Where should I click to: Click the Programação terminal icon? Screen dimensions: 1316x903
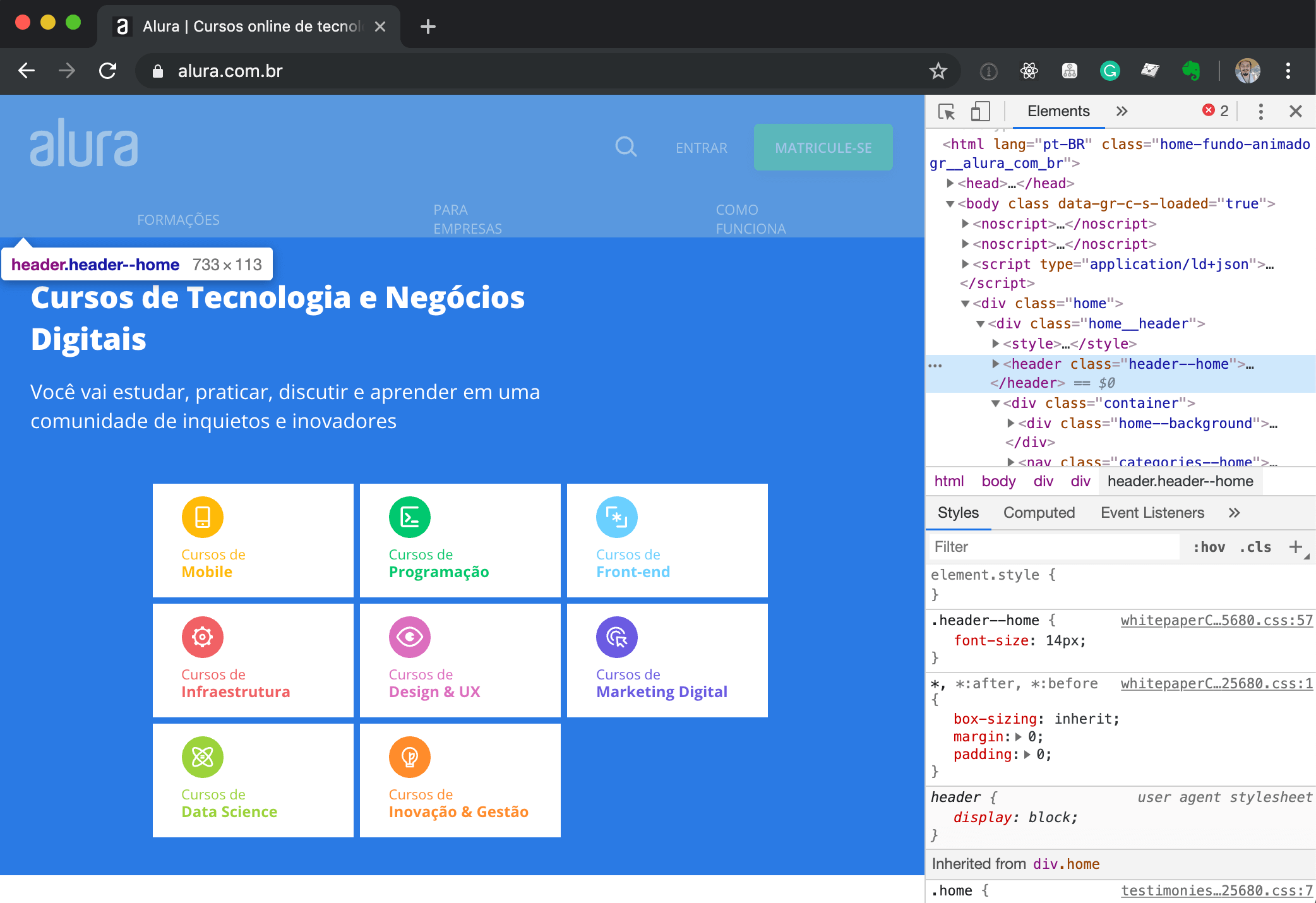coord(410,517)
